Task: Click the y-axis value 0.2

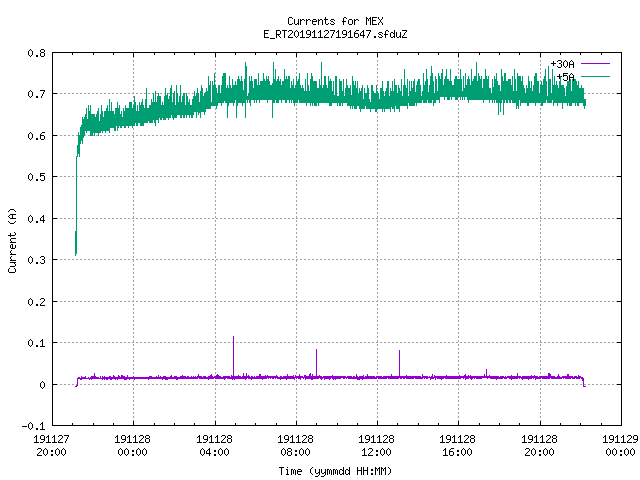Action: click(36, 302)
